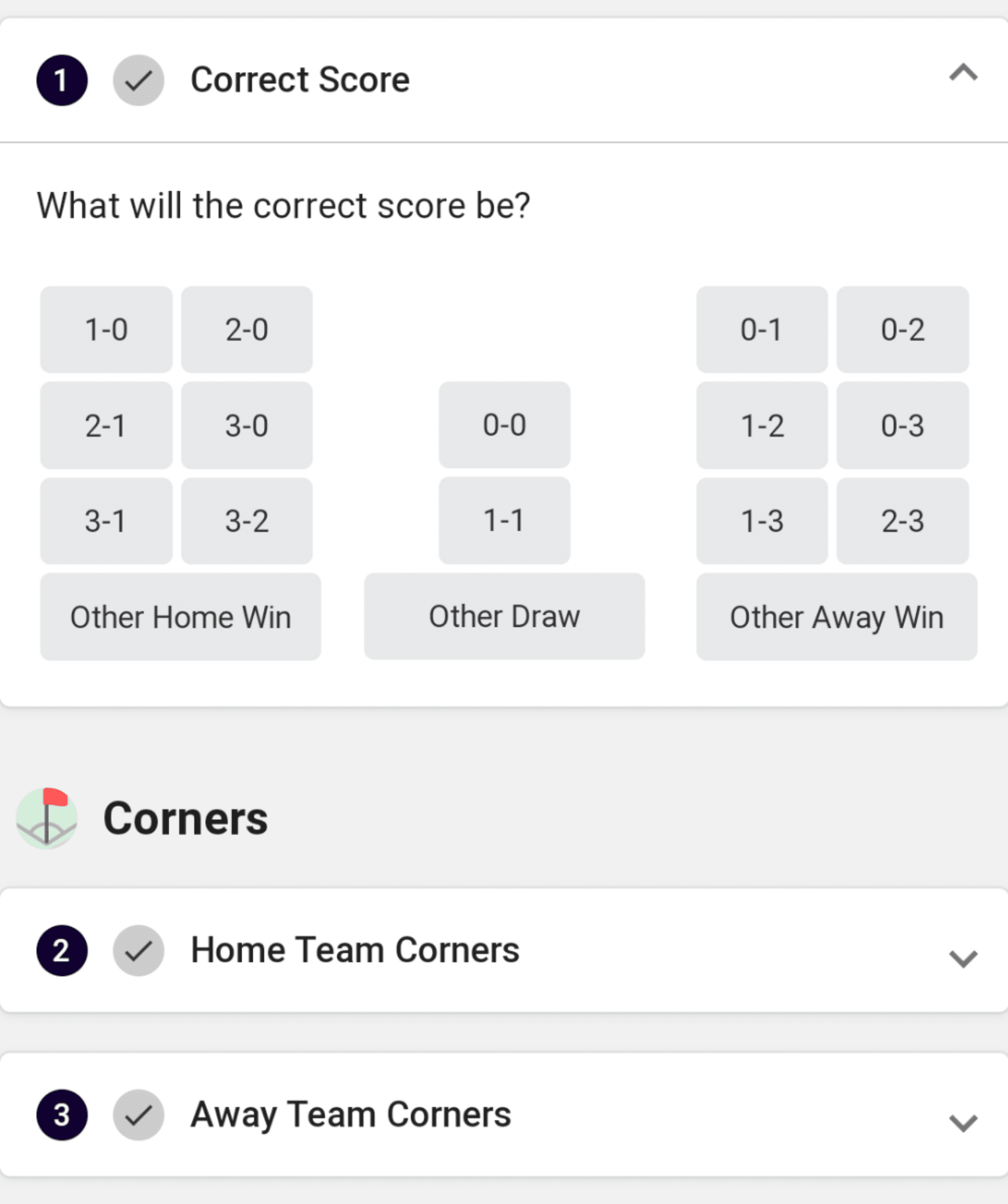Viewport: 1008px width, 1204px height.
Task: Click the Corners flag icon
Action: point(46,818)
